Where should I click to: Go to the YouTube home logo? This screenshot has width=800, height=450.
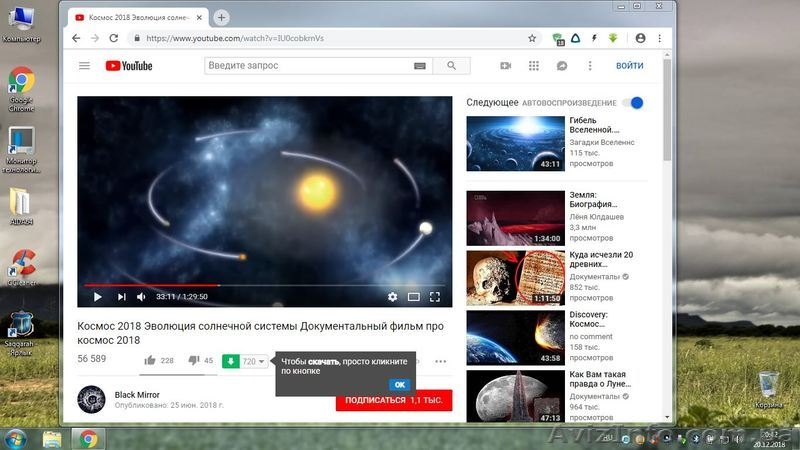point(129,66)
